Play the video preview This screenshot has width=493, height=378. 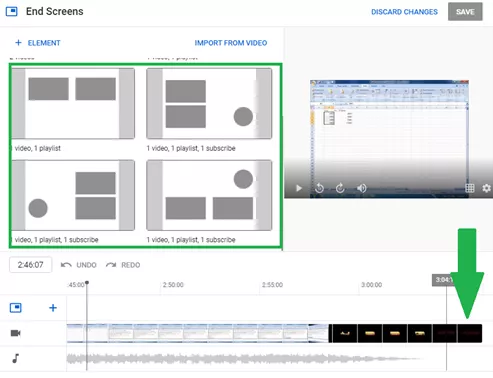tap(299, 188)
